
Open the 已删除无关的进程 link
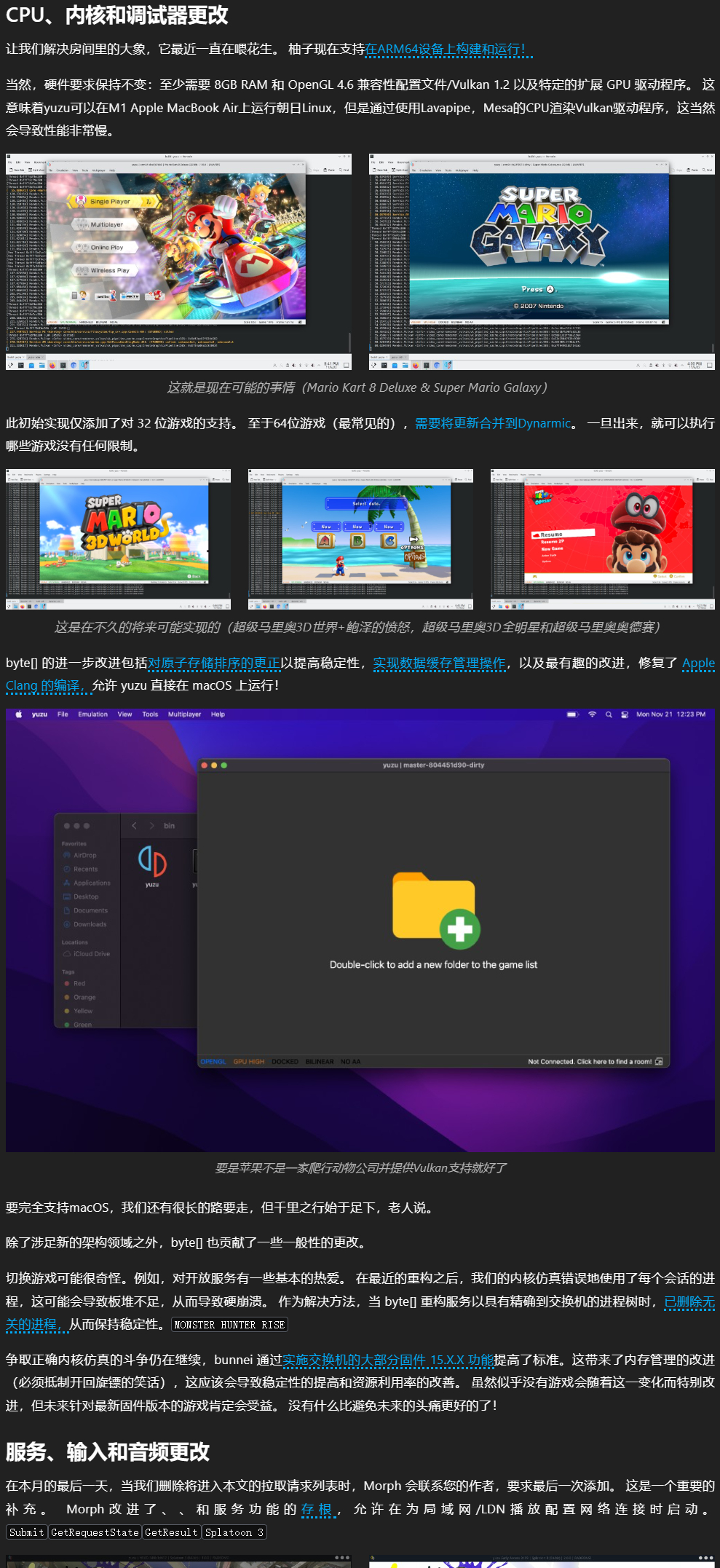689,1301
